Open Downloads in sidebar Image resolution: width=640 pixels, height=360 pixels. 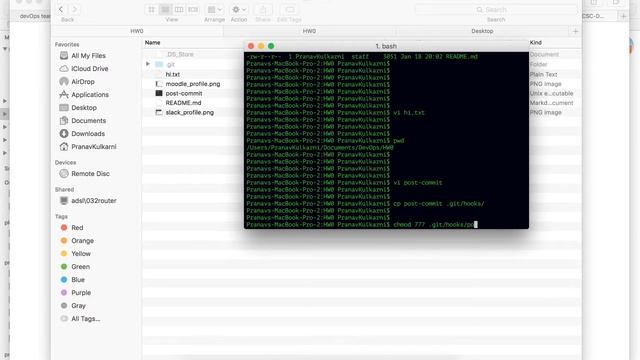pyautogui.click(x=88, y=134)
